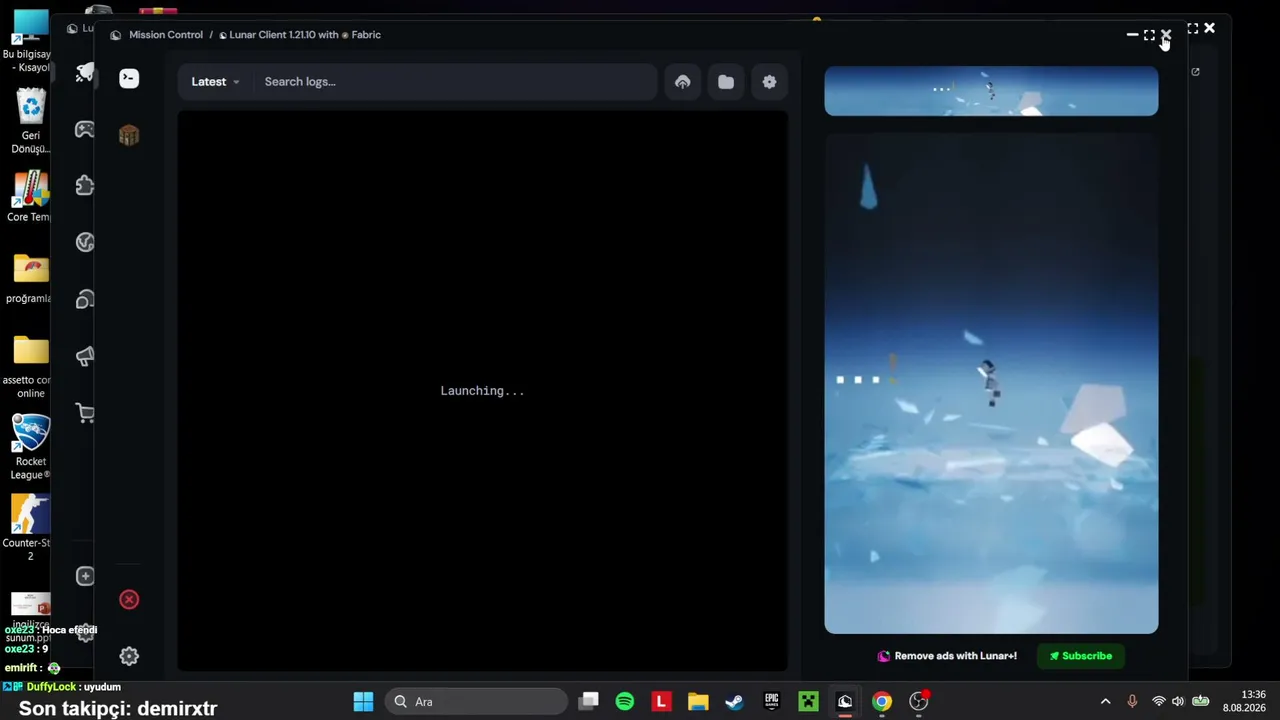Open the tall vertical ad banner
Screen dimensions: 1280x720
(991, 384)
